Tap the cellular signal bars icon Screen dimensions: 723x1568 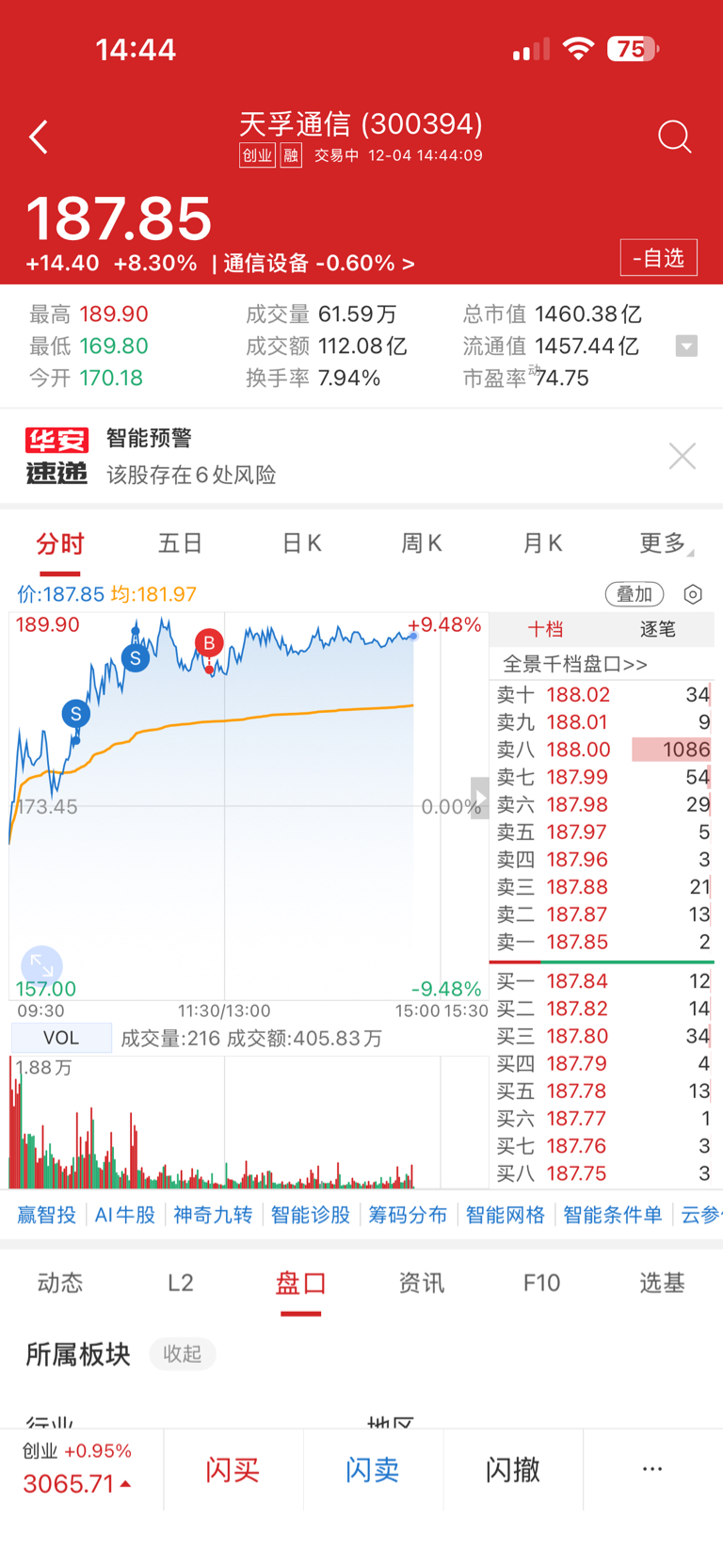[x=531, y=50]
